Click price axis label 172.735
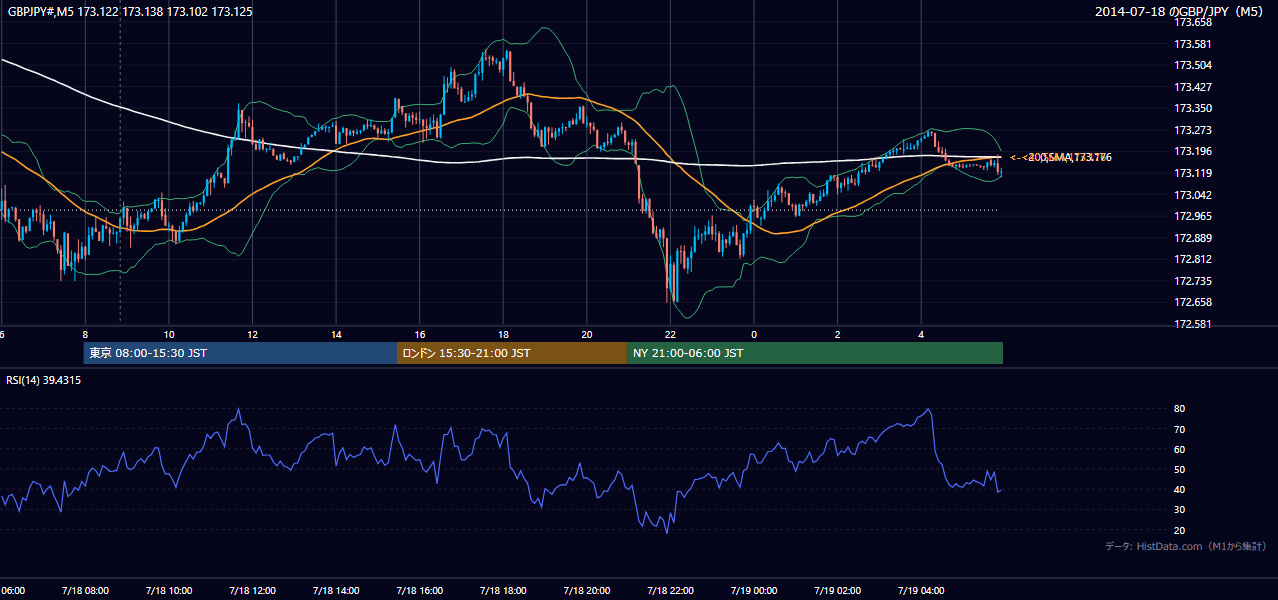Viewport: 1278px width, 600px height. click(x=1192, y=281)
